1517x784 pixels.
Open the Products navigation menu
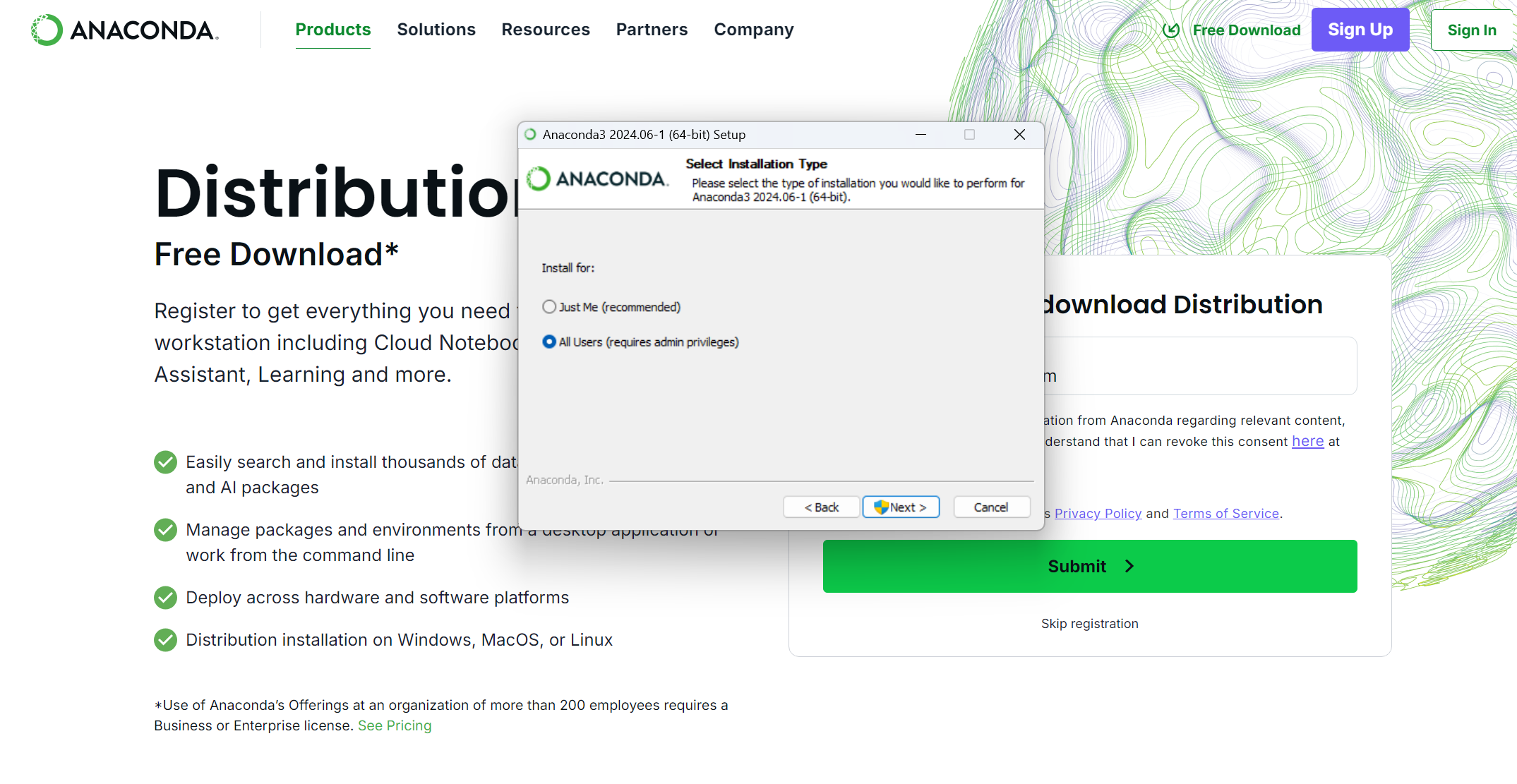(332, 30)
